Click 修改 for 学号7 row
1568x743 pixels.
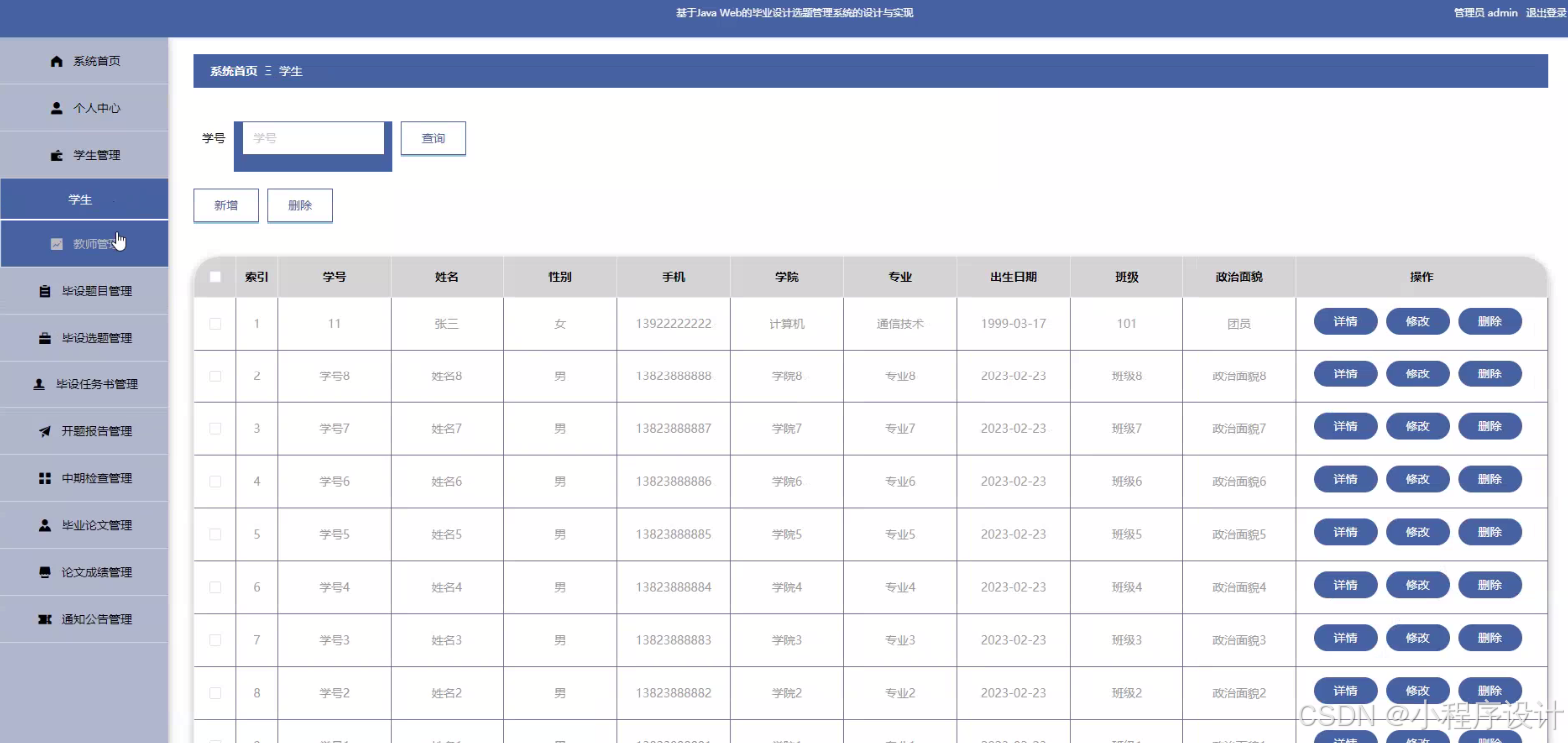click(x=1417, y=427)
